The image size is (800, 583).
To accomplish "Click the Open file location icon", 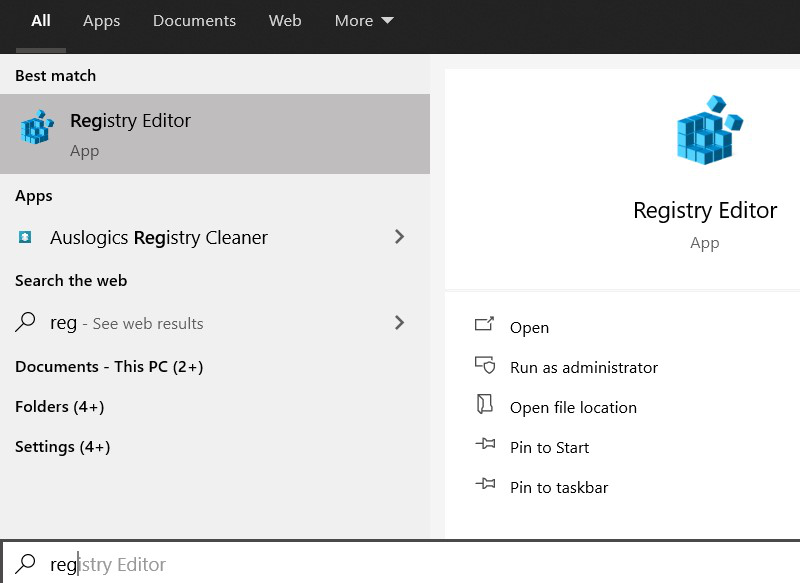I will pyautogui.click(x=485, y=405).
